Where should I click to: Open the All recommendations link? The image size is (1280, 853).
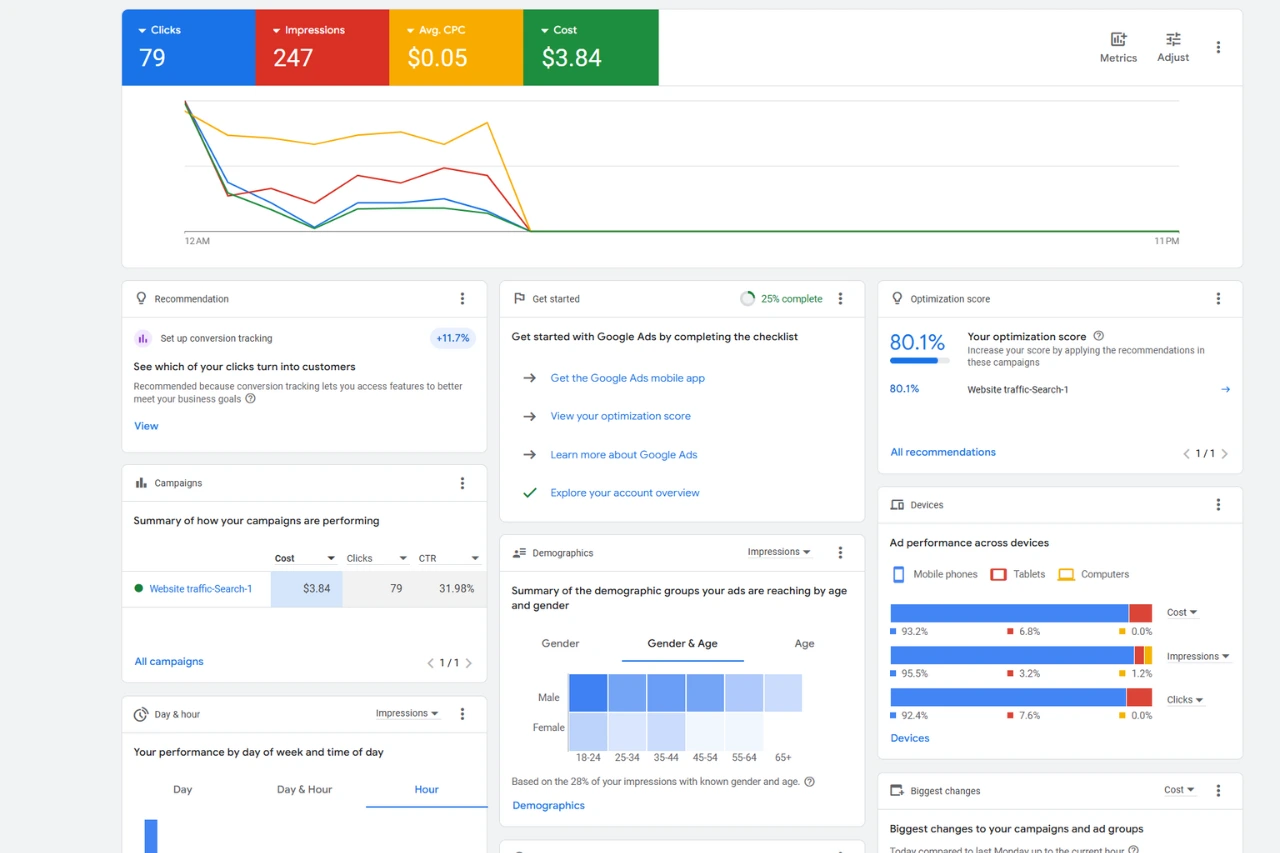coord(943,452)
